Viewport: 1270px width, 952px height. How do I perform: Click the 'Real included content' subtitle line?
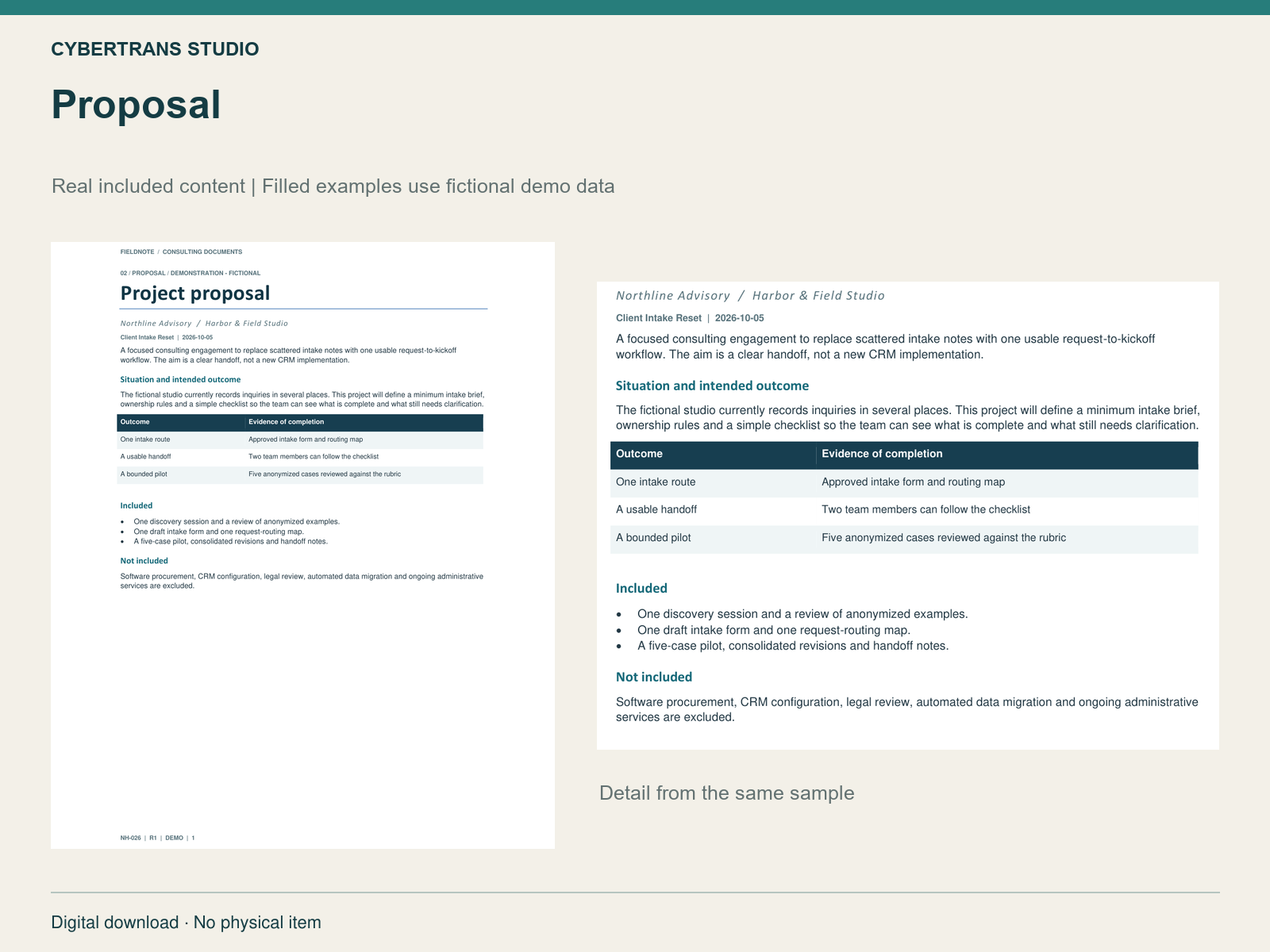[333, 186]
